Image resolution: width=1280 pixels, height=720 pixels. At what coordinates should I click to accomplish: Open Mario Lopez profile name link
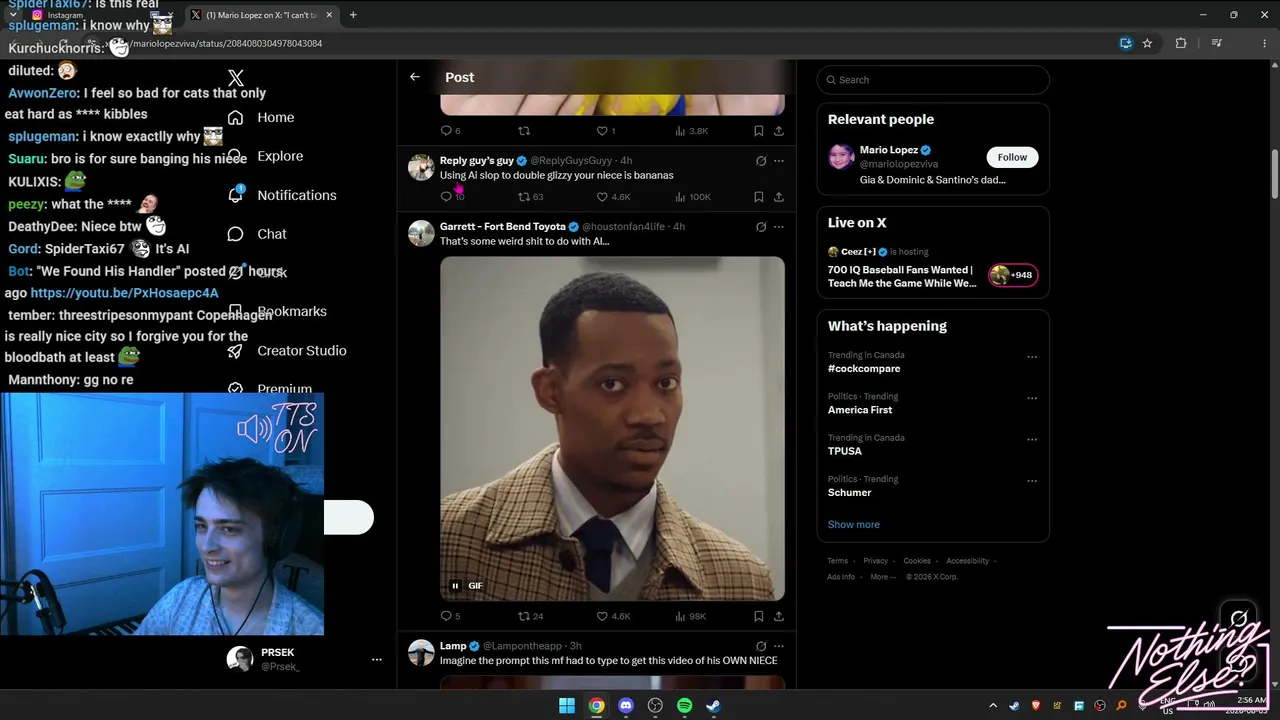click(x=888, y=150)
